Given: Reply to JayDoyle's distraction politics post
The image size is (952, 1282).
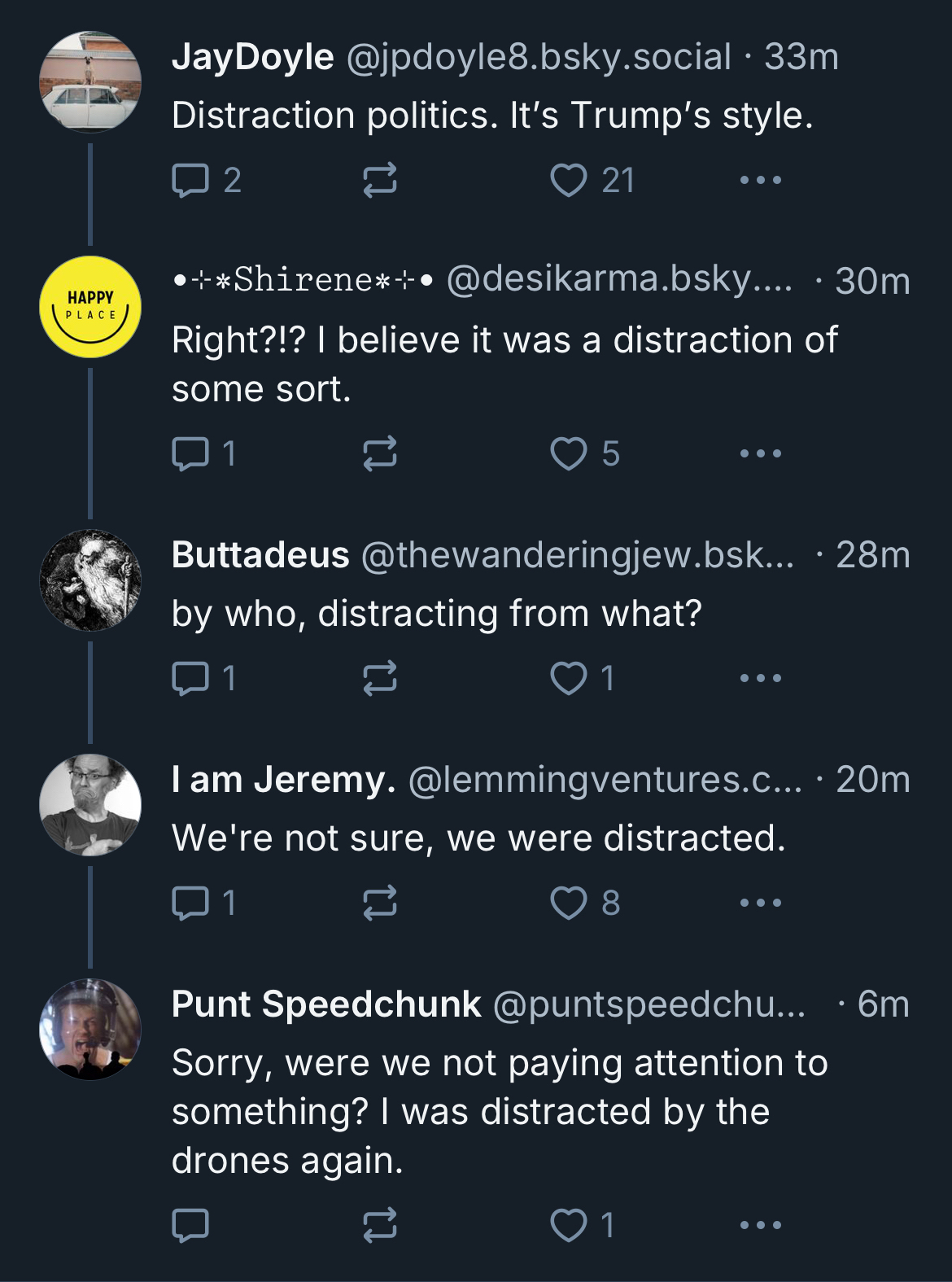Looking at the screenshot, I should pos(190,181).
